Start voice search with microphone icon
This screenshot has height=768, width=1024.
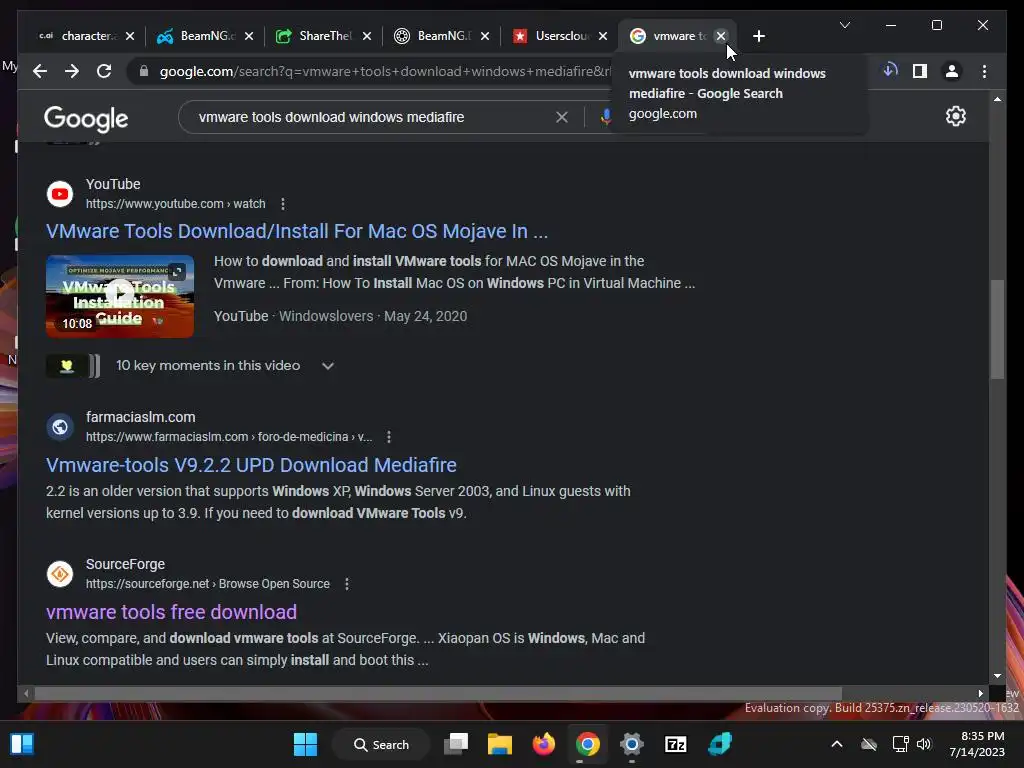605,117
